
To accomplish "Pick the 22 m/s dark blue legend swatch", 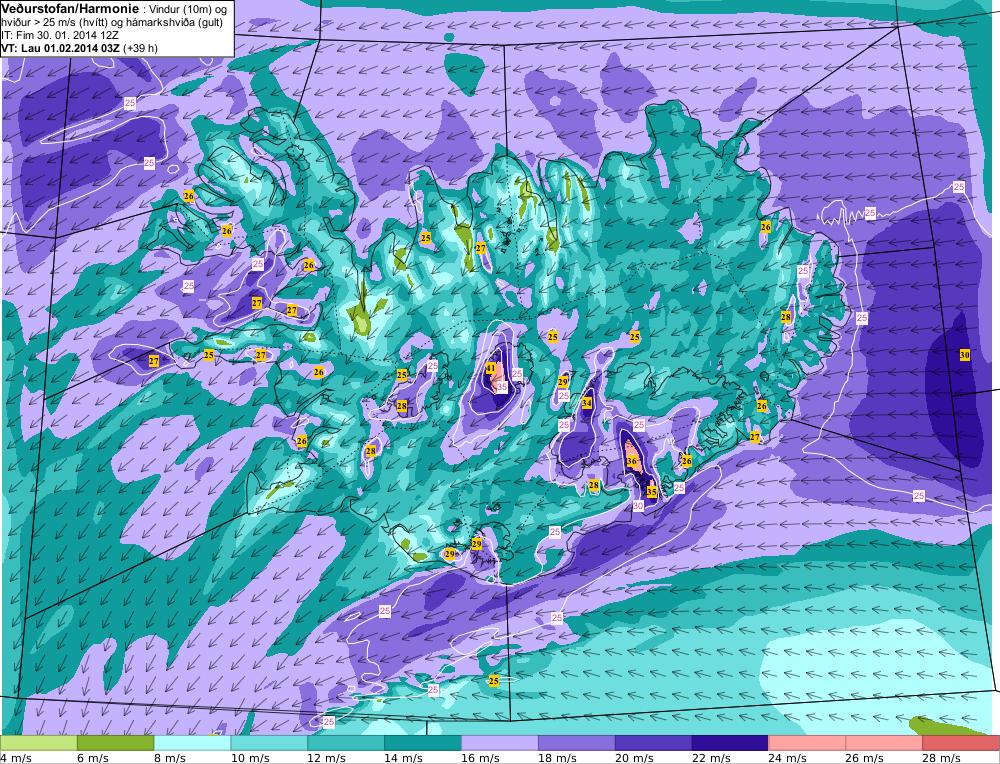I will [x=730, y=743].
